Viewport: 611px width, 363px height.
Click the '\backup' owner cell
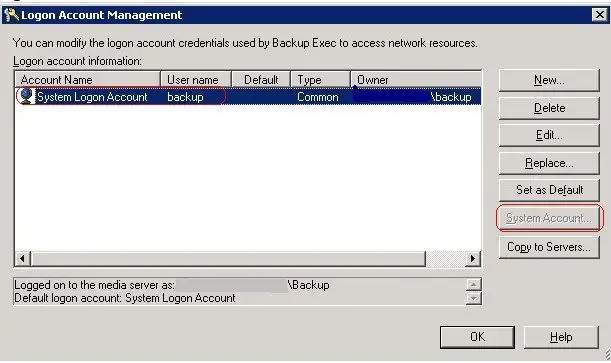point(451,97)
